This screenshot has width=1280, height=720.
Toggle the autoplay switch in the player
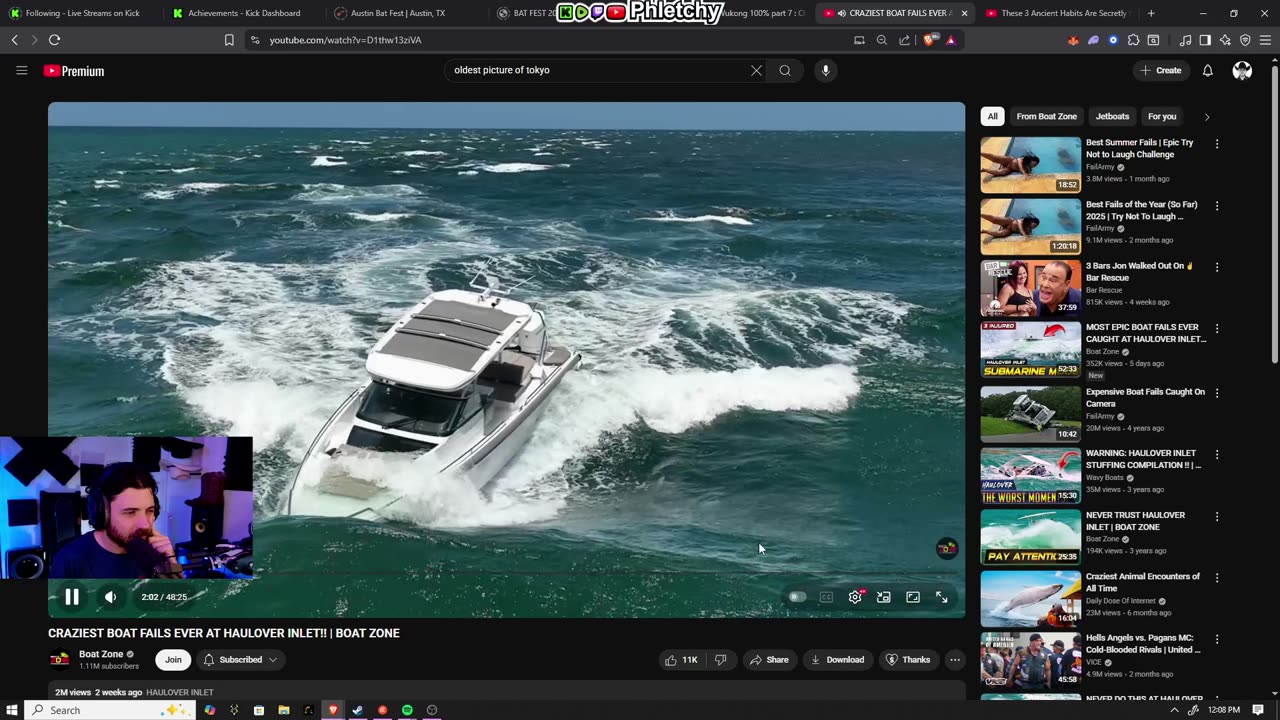coord(797,597)
